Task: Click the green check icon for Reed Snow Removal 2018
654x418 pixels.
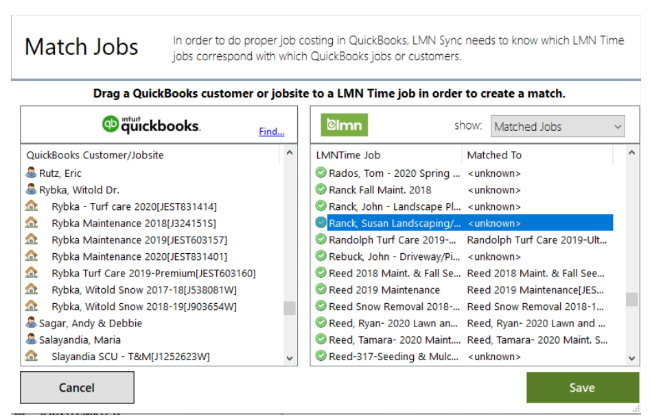Action: pyautogui.click(x=321, y=306)
